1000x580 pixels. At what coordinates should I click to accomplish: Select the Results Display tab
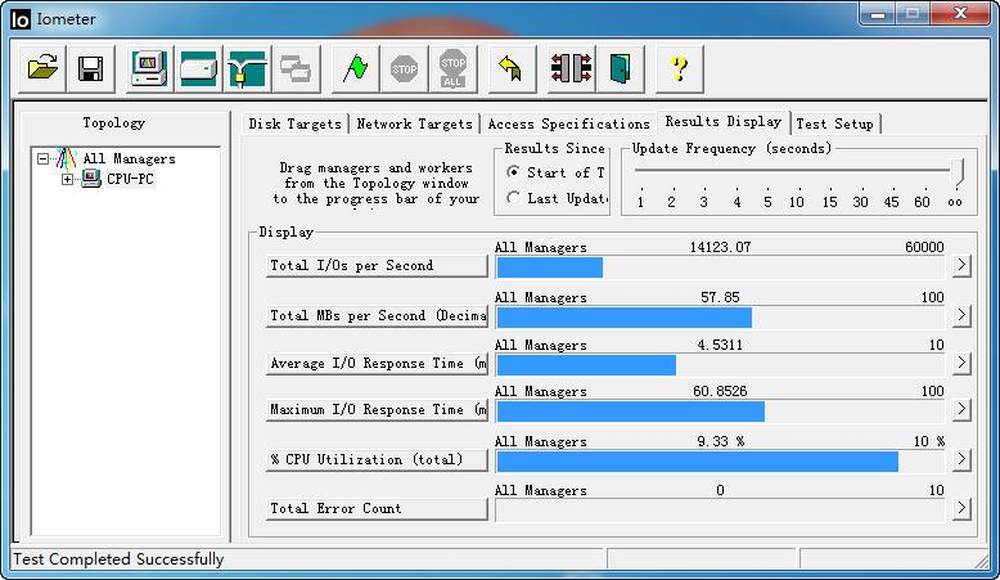(x=723, y=121)
